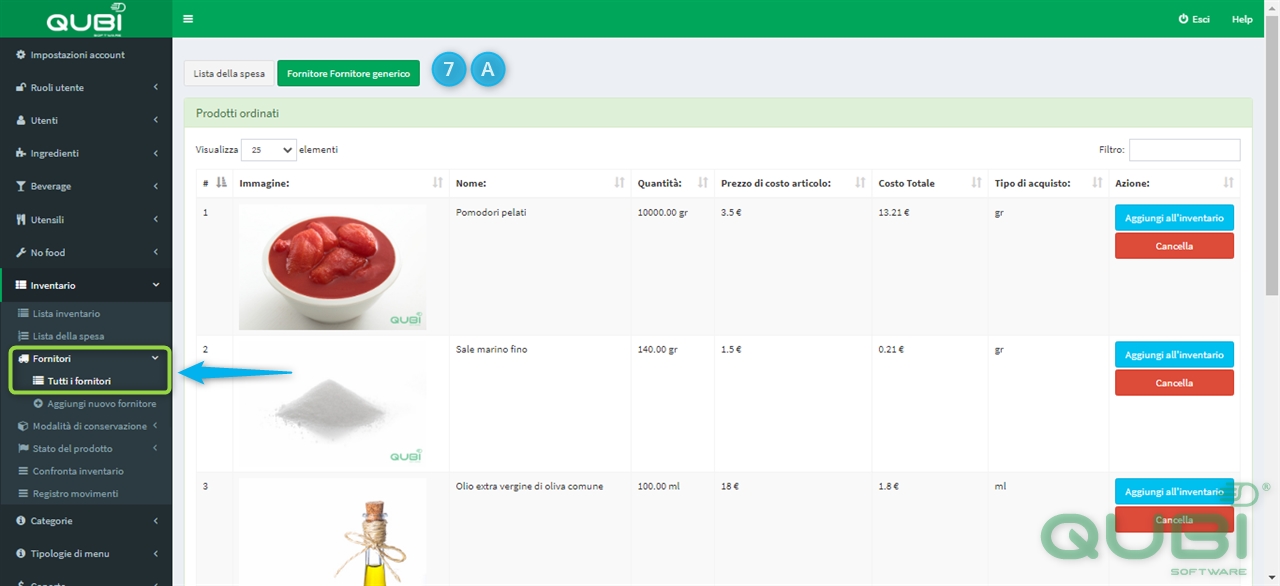Sort by Tipo di acquisto arrows

[x=1096, y=183]
